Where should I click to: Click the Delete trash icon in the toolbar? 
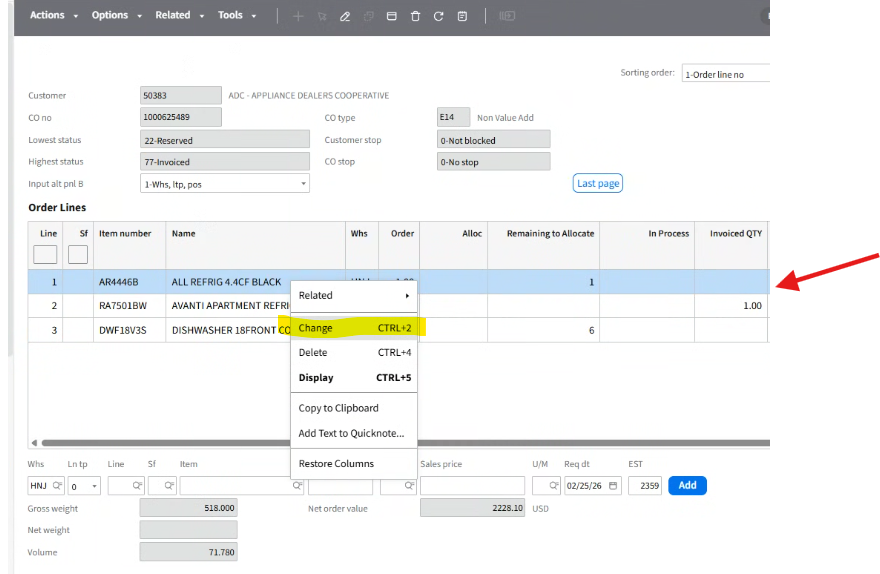tap(415, 16)
